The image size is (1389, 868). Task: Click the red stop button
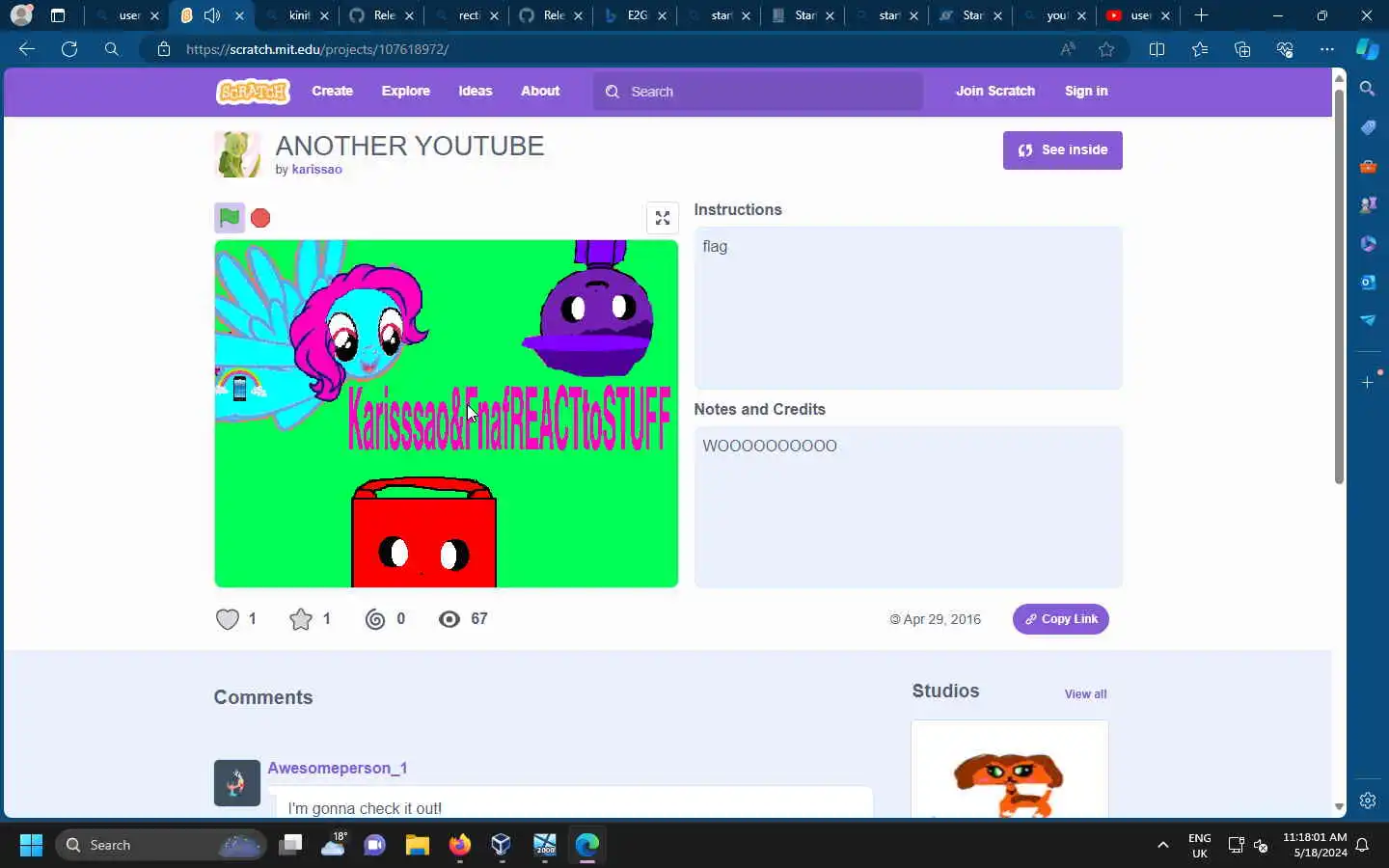[x=260, y=218]
